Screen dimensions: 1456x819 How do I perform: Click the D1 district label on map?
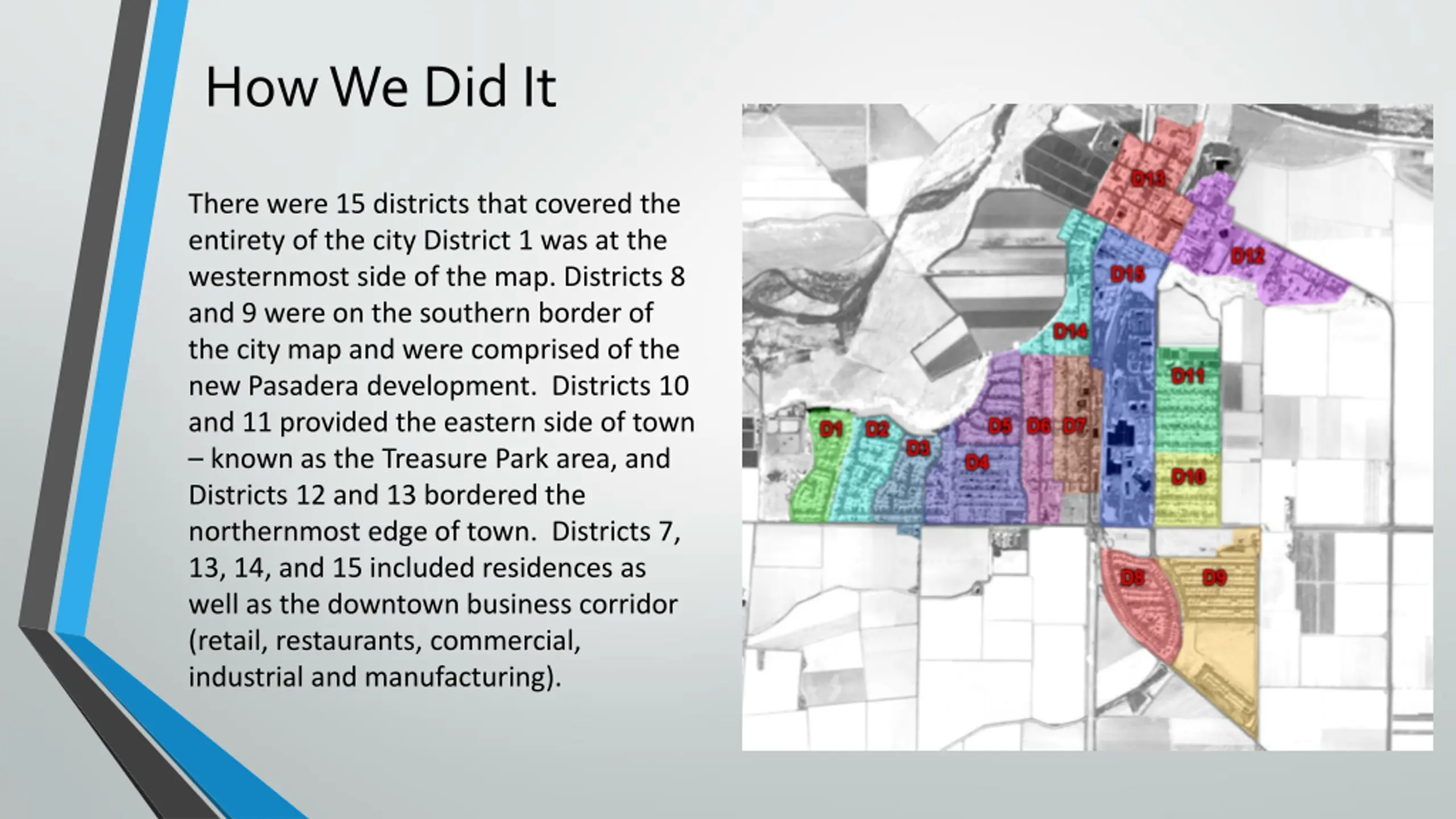click(x=831, y=429)
